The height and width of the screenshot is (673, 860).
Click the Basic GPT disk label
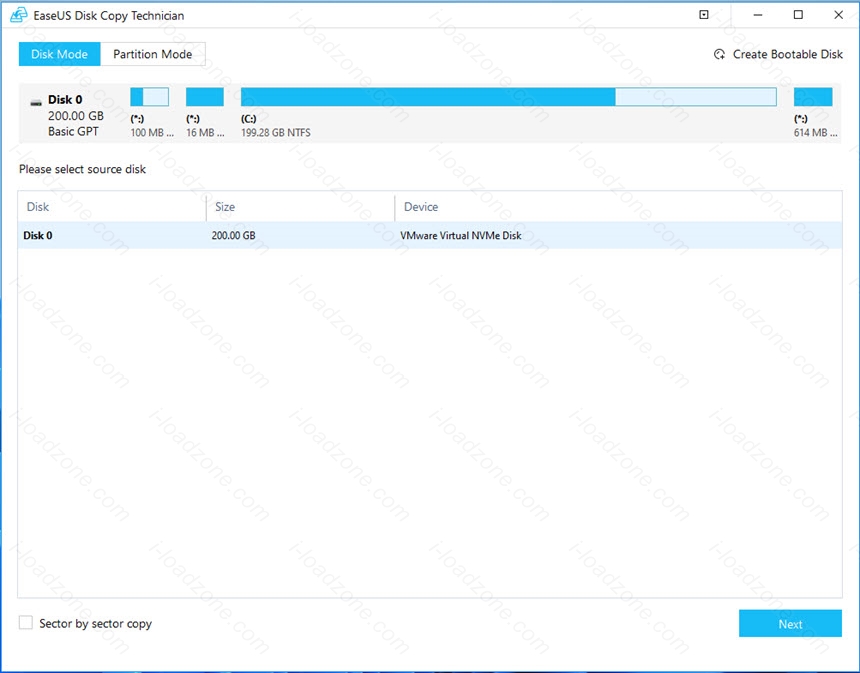click(x=73, y=132)
